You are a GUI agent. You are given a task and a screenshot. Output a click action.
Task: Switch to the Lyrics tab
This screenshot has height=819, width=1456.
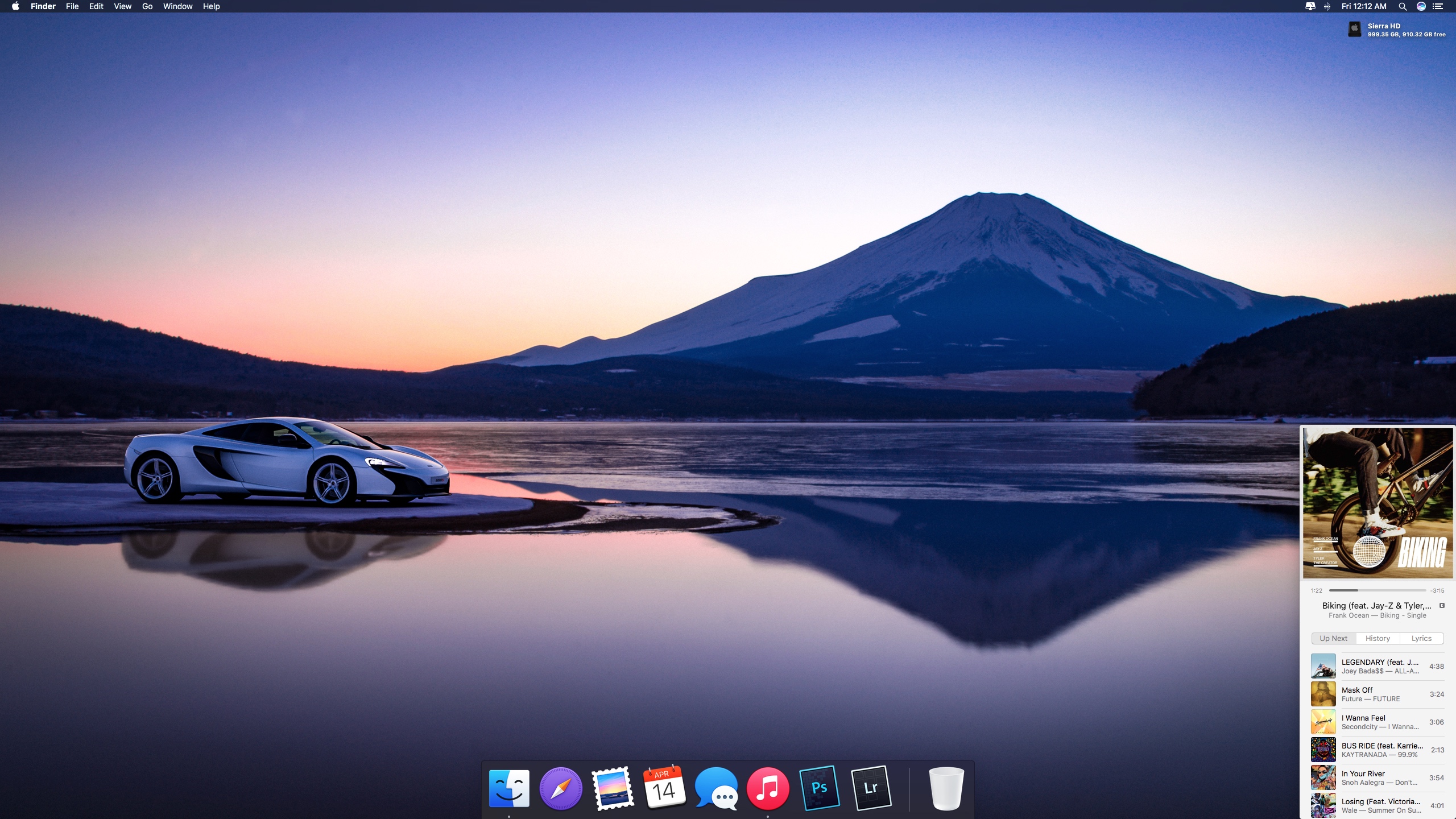tap(1421, 638)
